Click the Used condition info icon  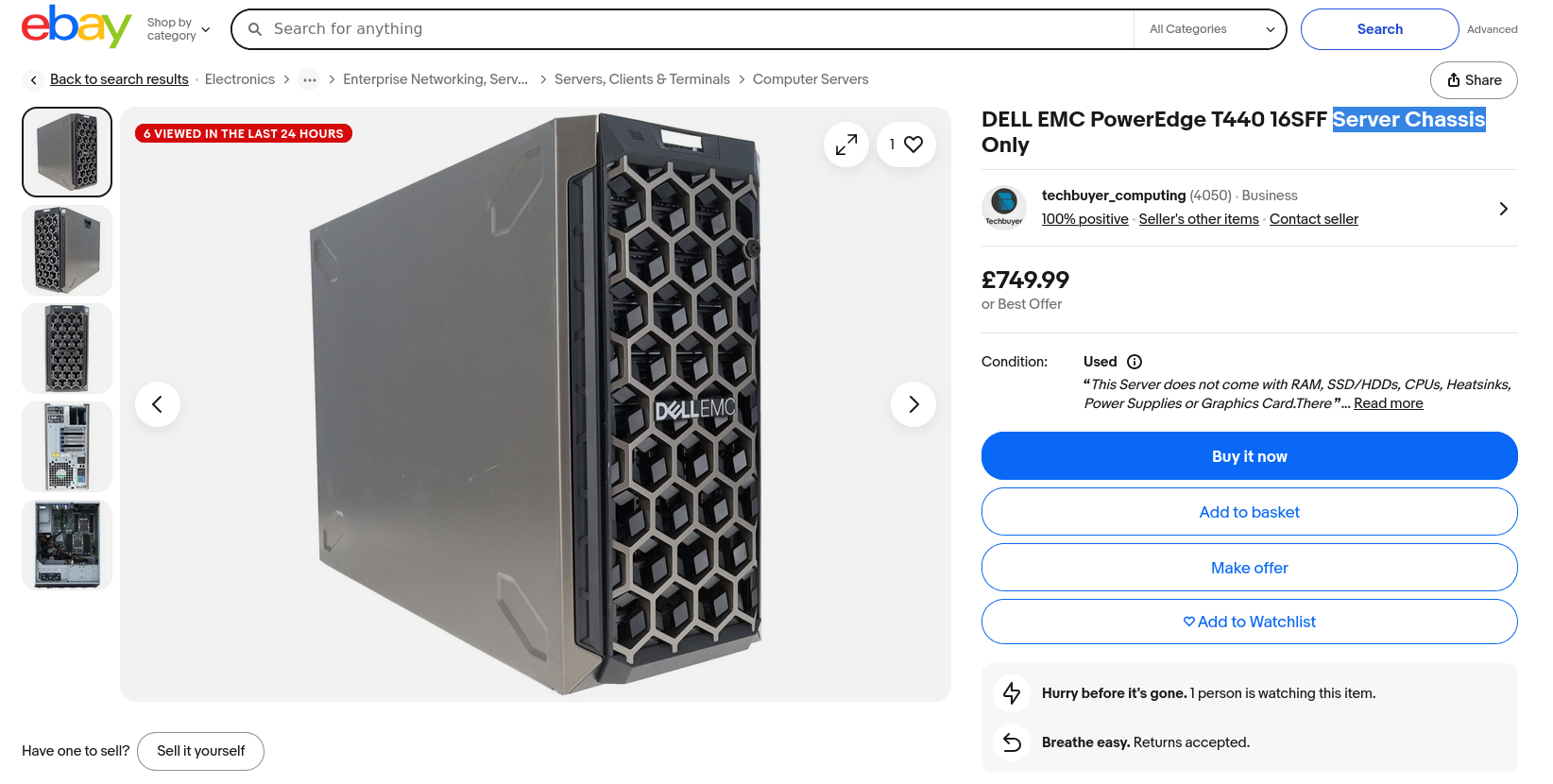(x=1135, y=362)
